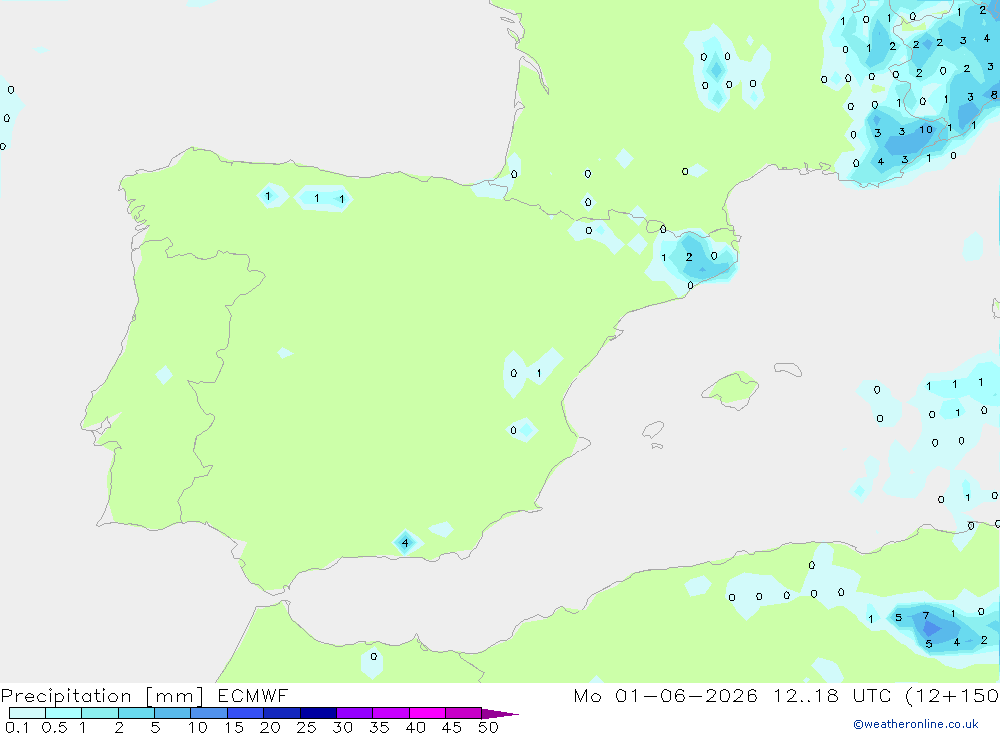
Task: Click Menorca island outline on the map
Action: (x=788, y=369)
